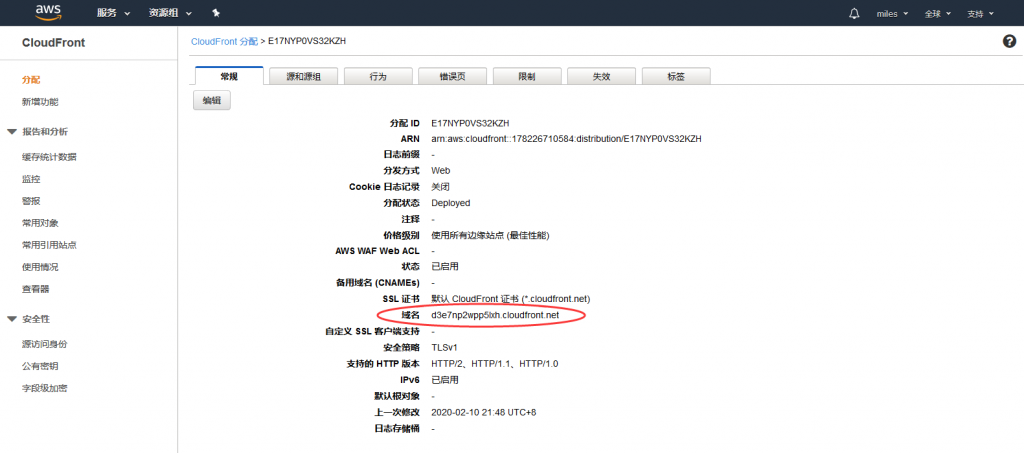This screenshot has width=1024, height=453.
Task: Click the 分配 ID value E17NYP0VS32KZH
Action: (470, 123)
